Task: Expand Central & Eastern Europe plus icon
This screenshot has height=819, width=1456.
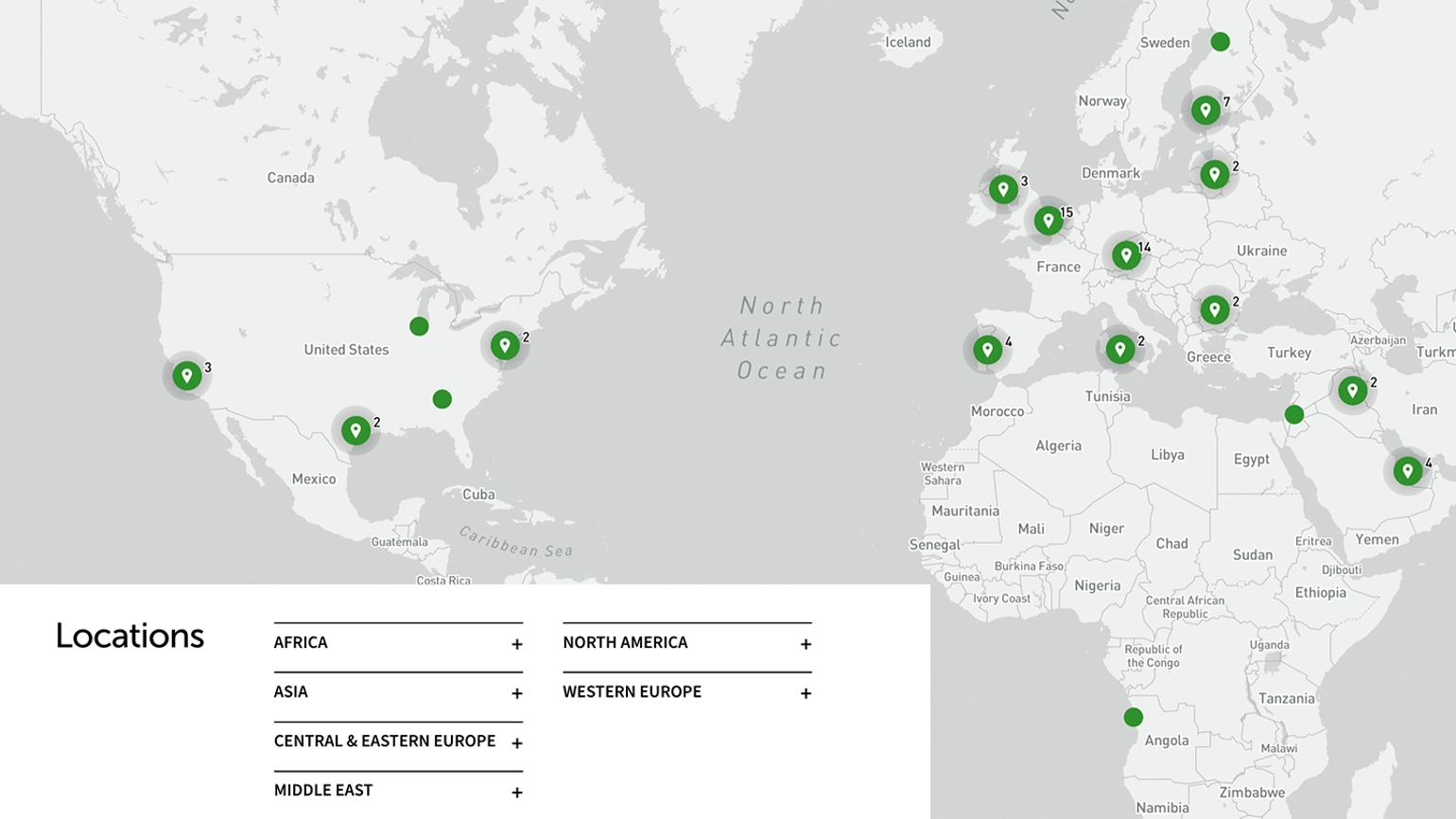Action: coord(516,743)
